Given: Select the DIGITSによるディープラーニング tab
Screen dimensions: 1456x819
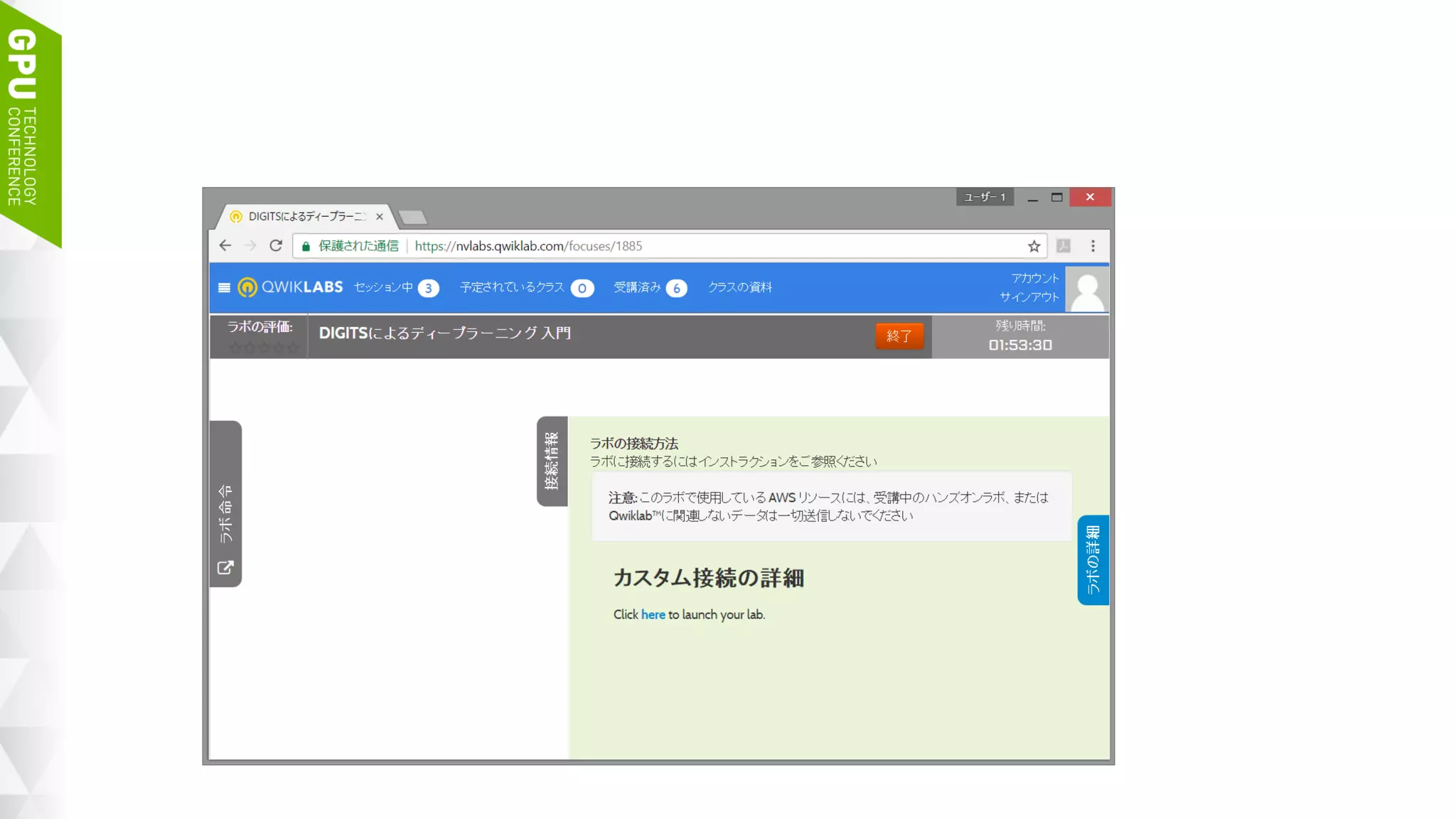Looking at the screenshot, I should coord(306,217).
